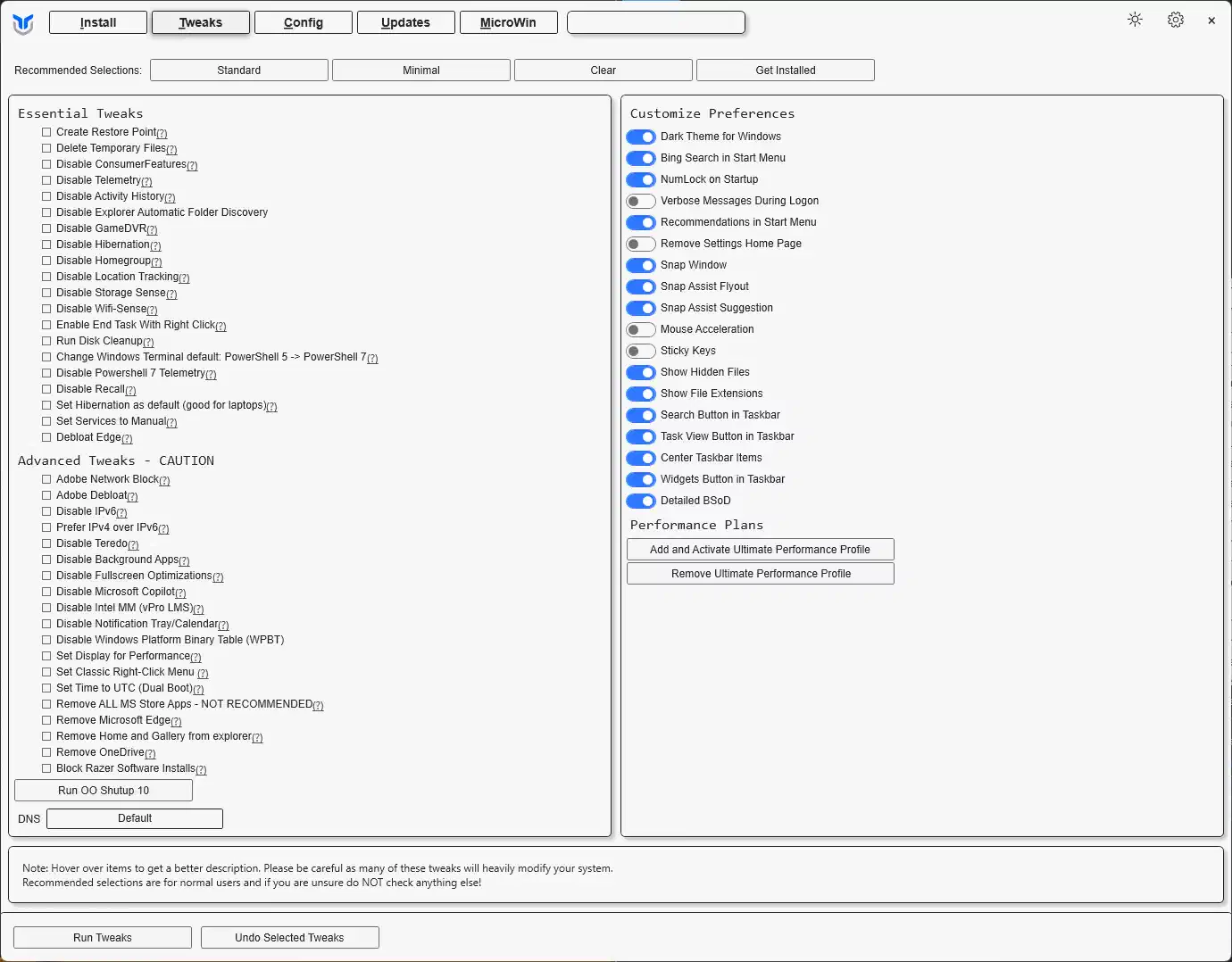
Task: Click the WinUtil logo icon
Action: 23,22
